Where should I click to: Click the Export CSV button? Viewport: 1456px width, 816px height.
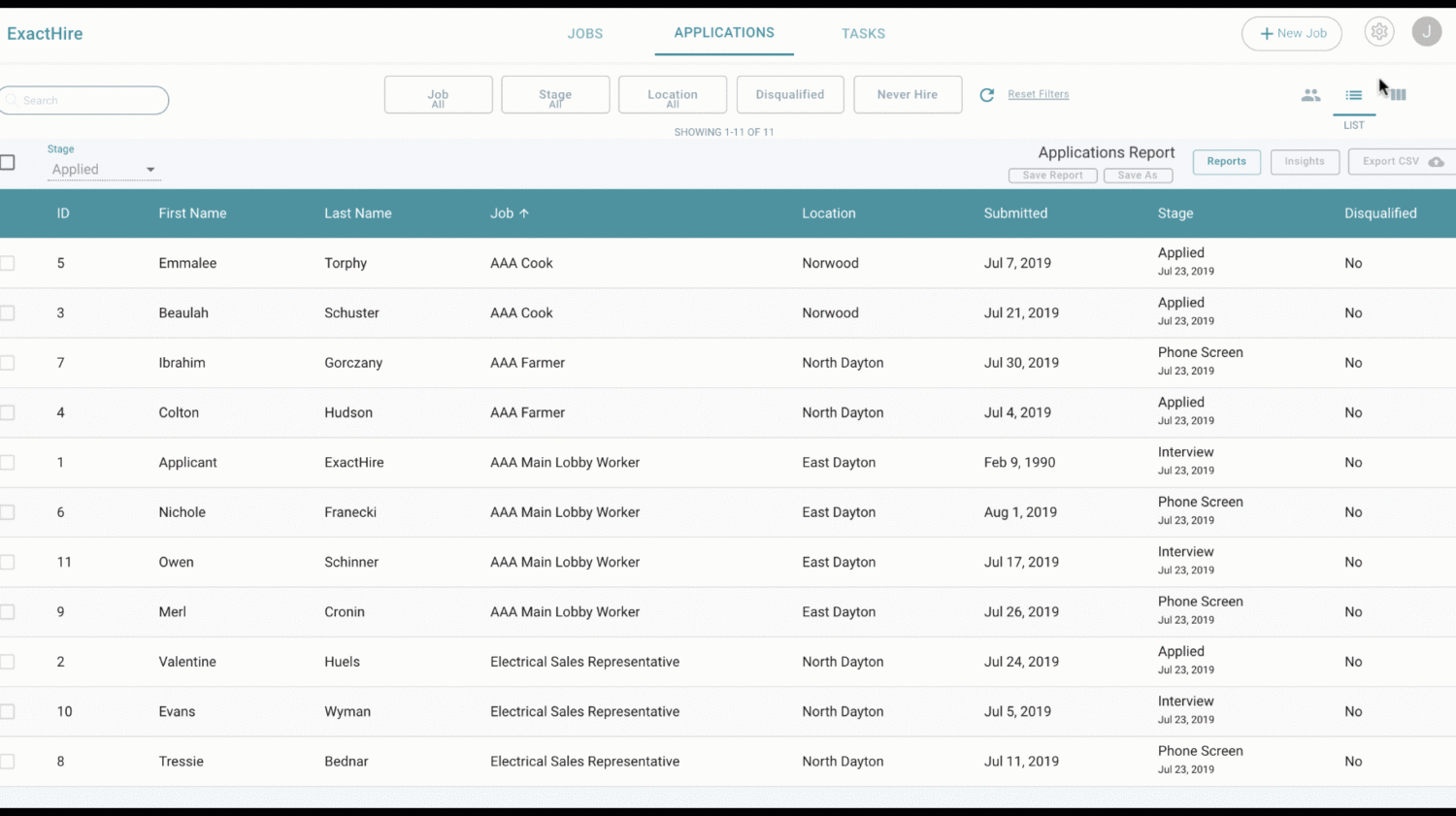point(1402,162)
